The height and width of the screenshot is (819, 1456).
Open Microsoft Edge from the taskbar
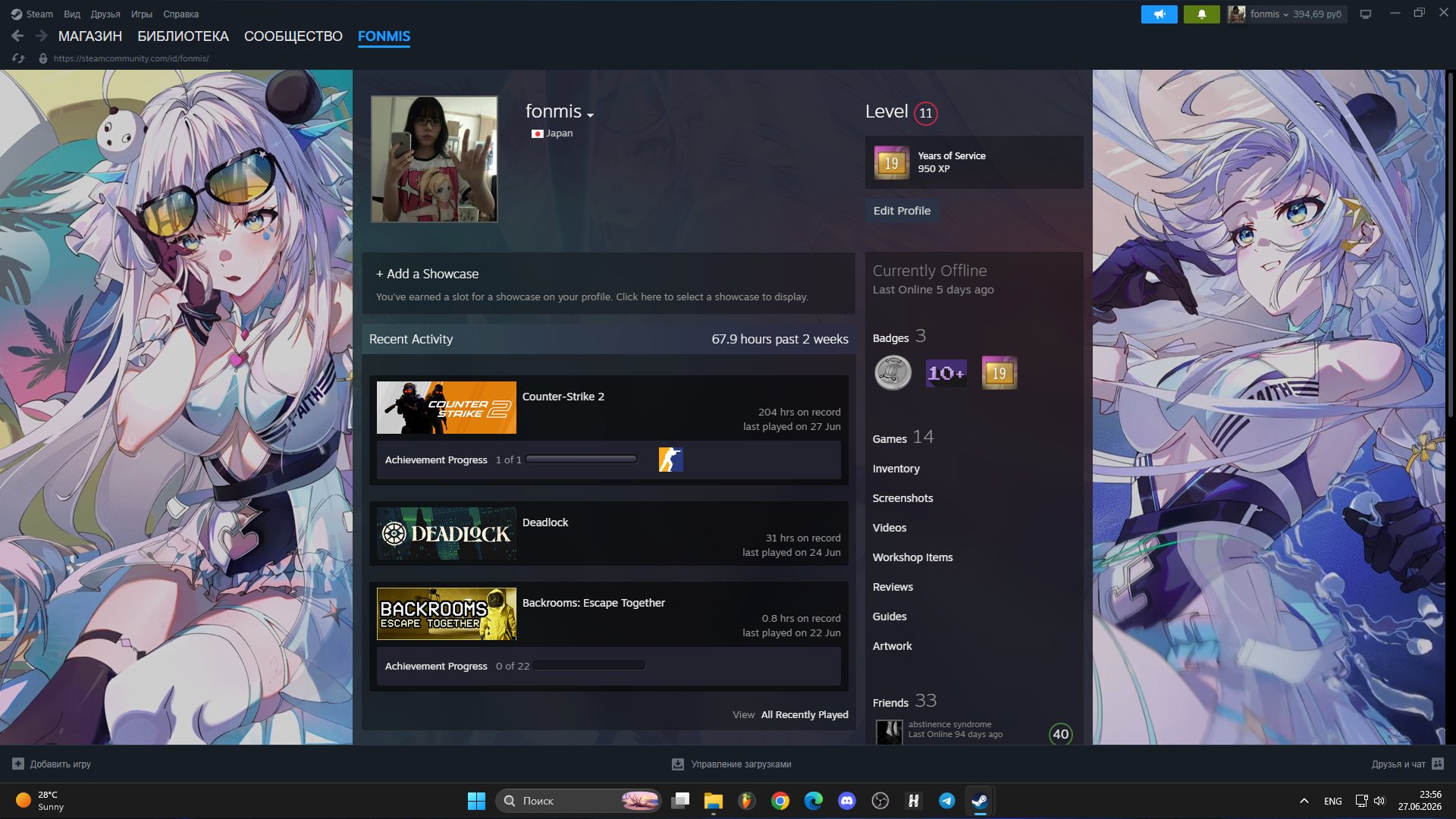tap(813, 801)
